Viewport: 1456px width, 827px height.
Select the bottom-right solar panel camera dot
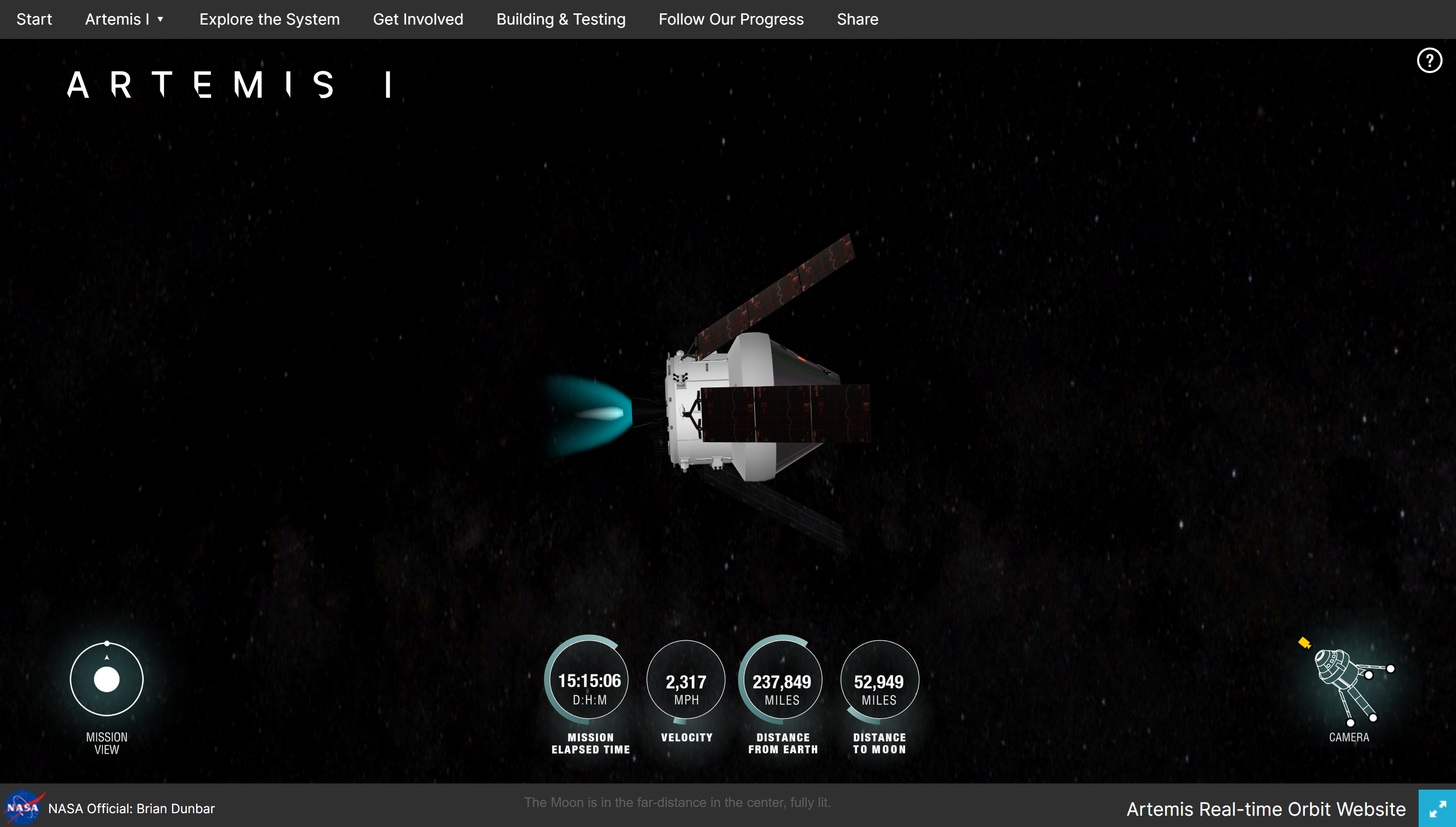(1373, 718)
